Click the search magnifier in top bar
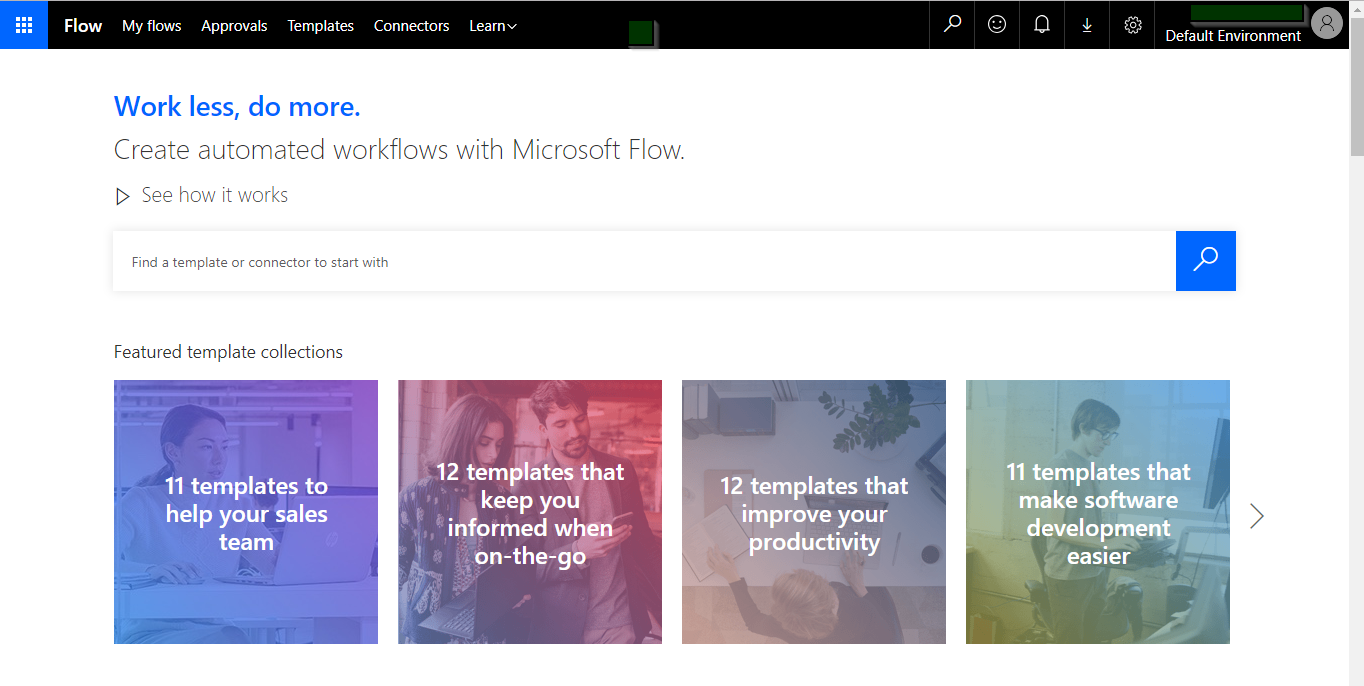 [952, 25]
